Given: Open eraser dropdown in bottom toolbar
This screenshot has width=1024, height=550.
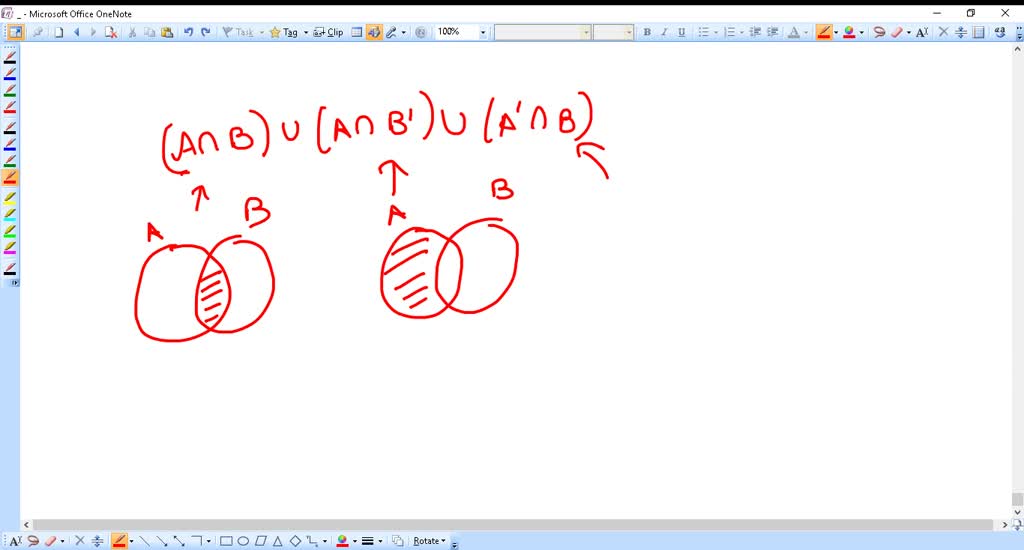Looking at the screenshot, I should [x=62, y=541].
